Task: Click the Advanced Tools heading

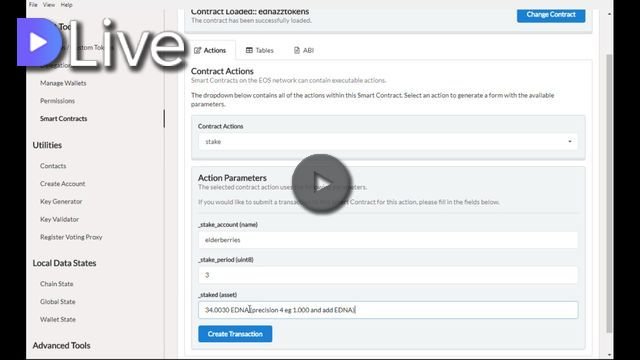Action: point(62,345)
